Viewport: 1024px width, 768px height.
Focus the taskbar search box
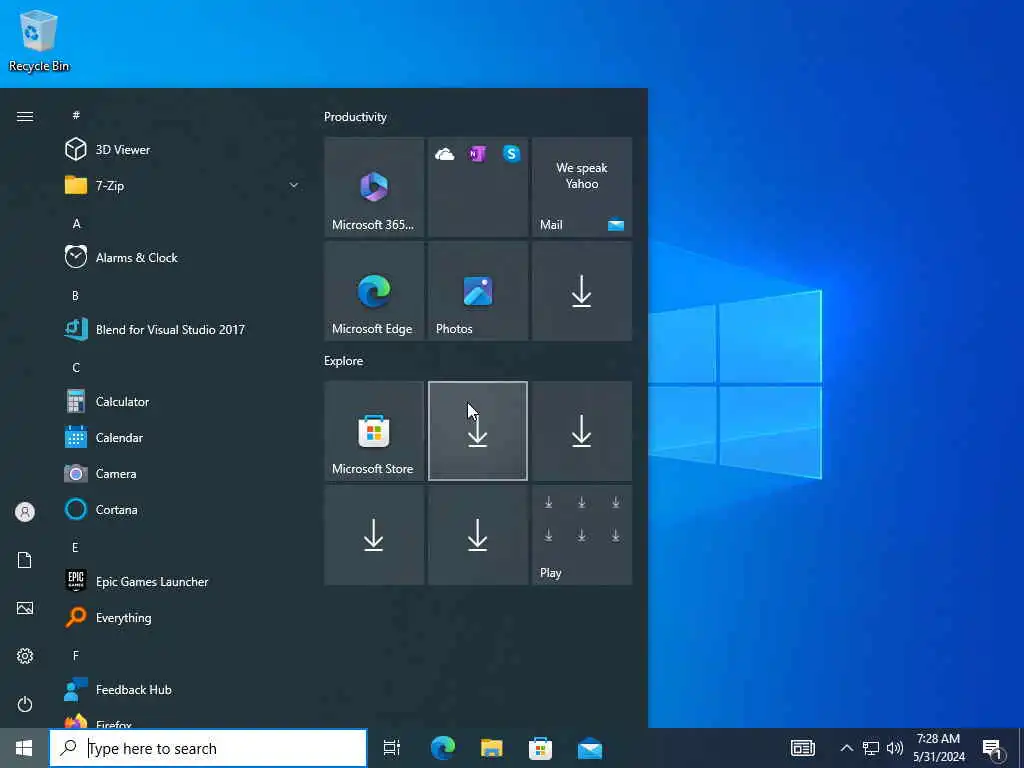(x=208, y=748)
